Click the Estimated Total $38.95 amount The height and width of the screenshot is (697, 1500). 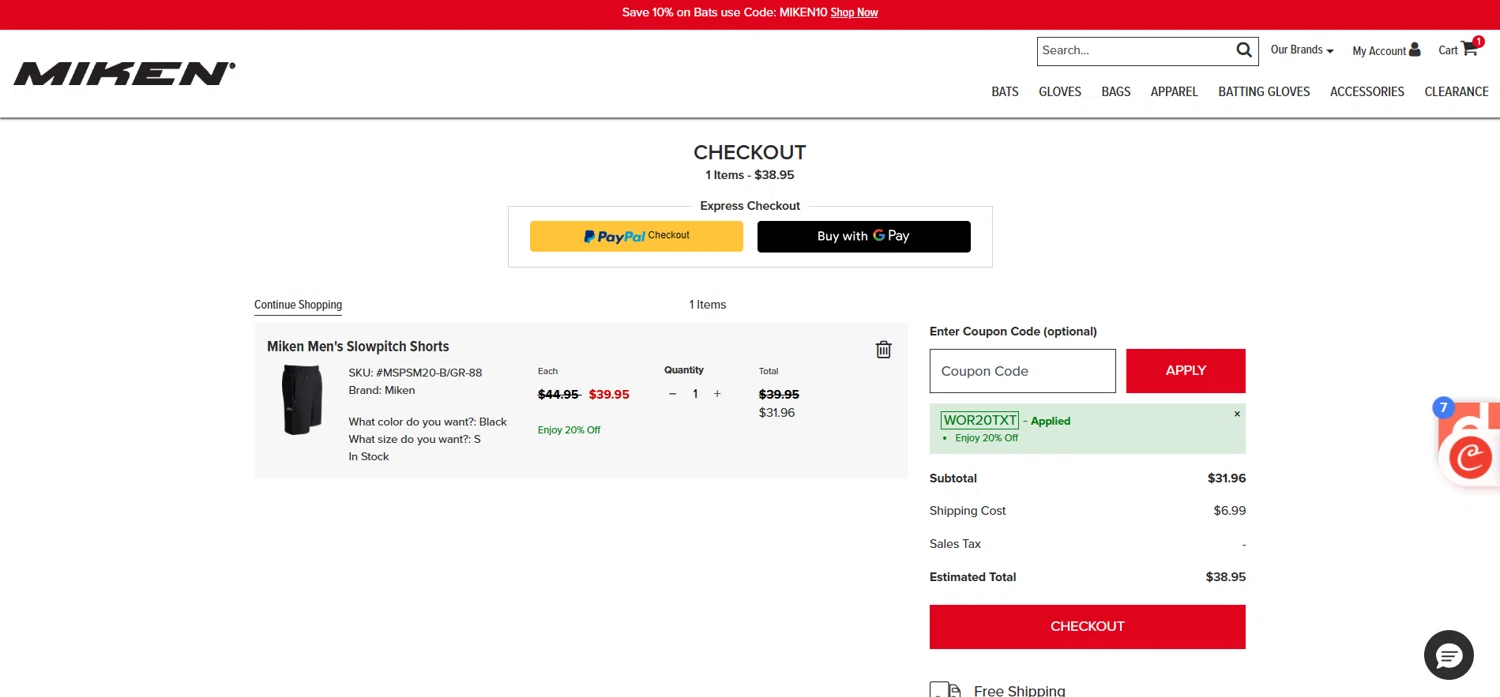click(x=1226, y=577)
